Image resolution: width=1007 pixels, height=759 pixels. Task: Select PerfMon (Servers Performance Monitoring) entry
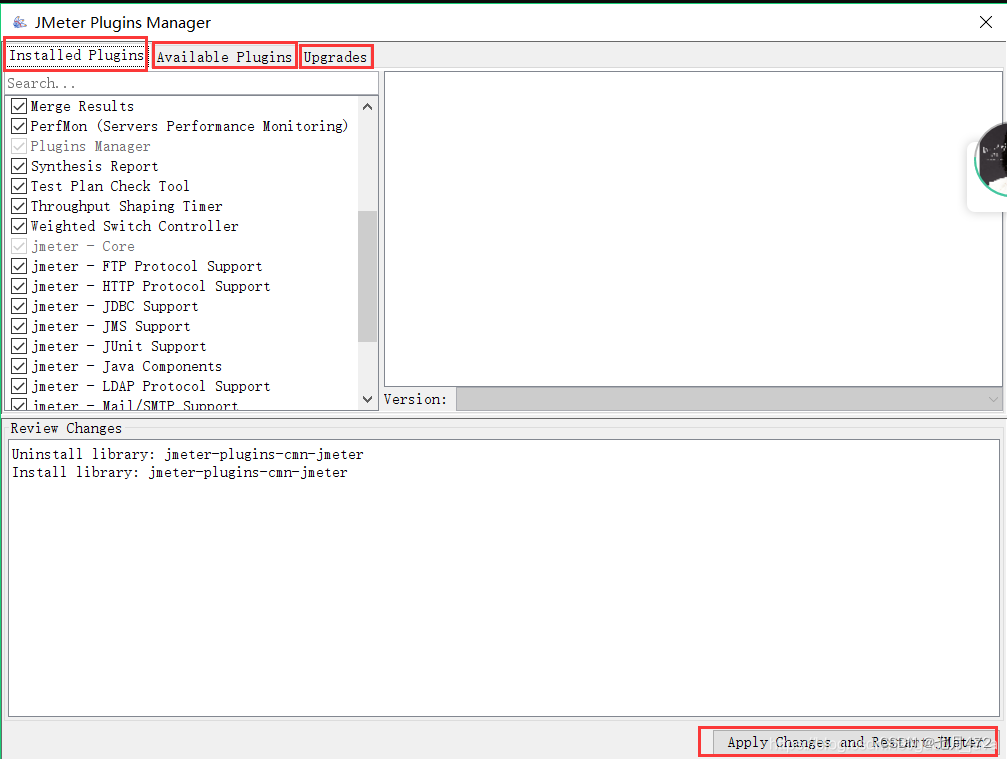[189, 126]
